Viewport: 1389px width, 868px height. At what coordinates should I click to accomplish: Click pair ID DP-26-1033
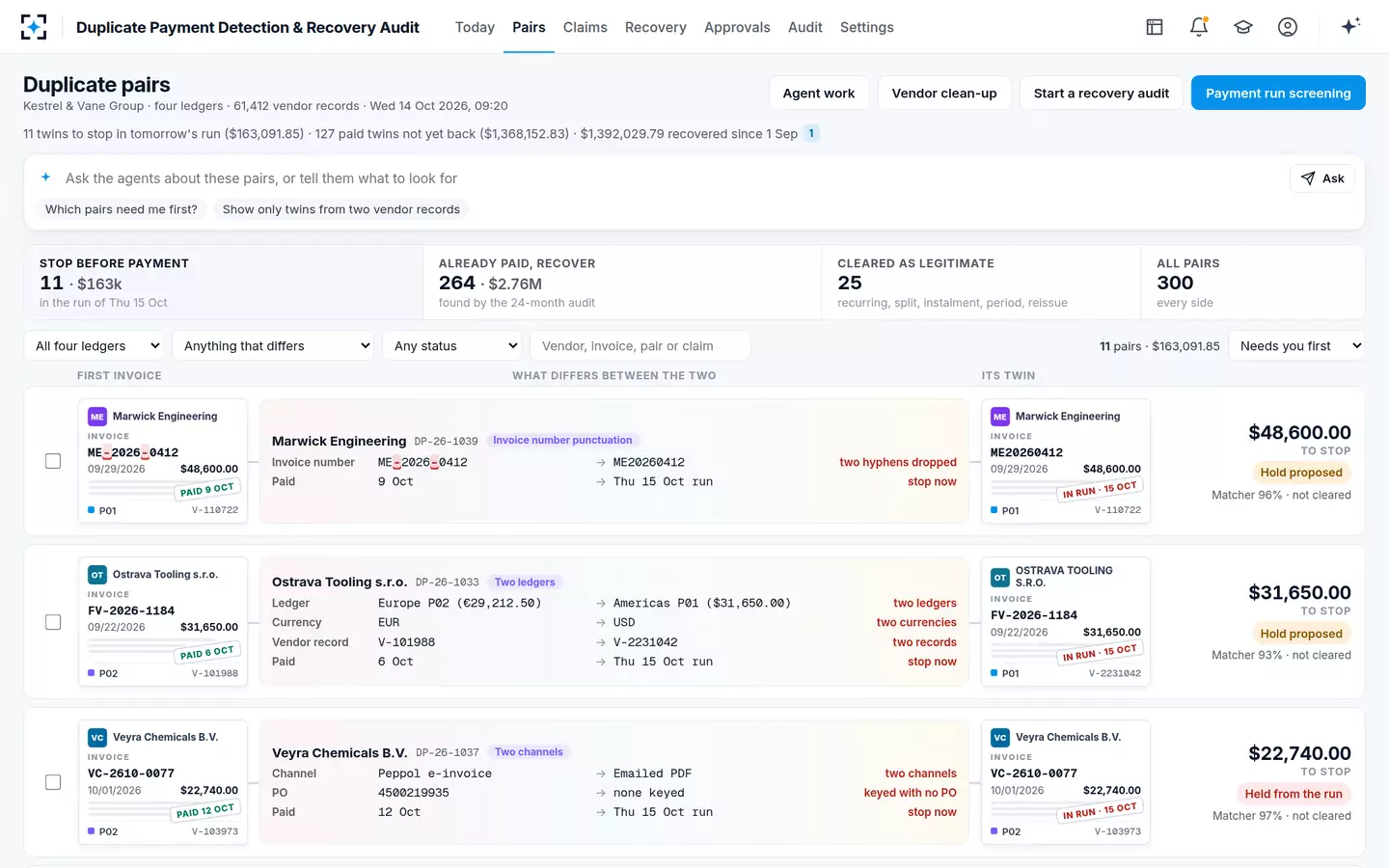pos(448,583)
